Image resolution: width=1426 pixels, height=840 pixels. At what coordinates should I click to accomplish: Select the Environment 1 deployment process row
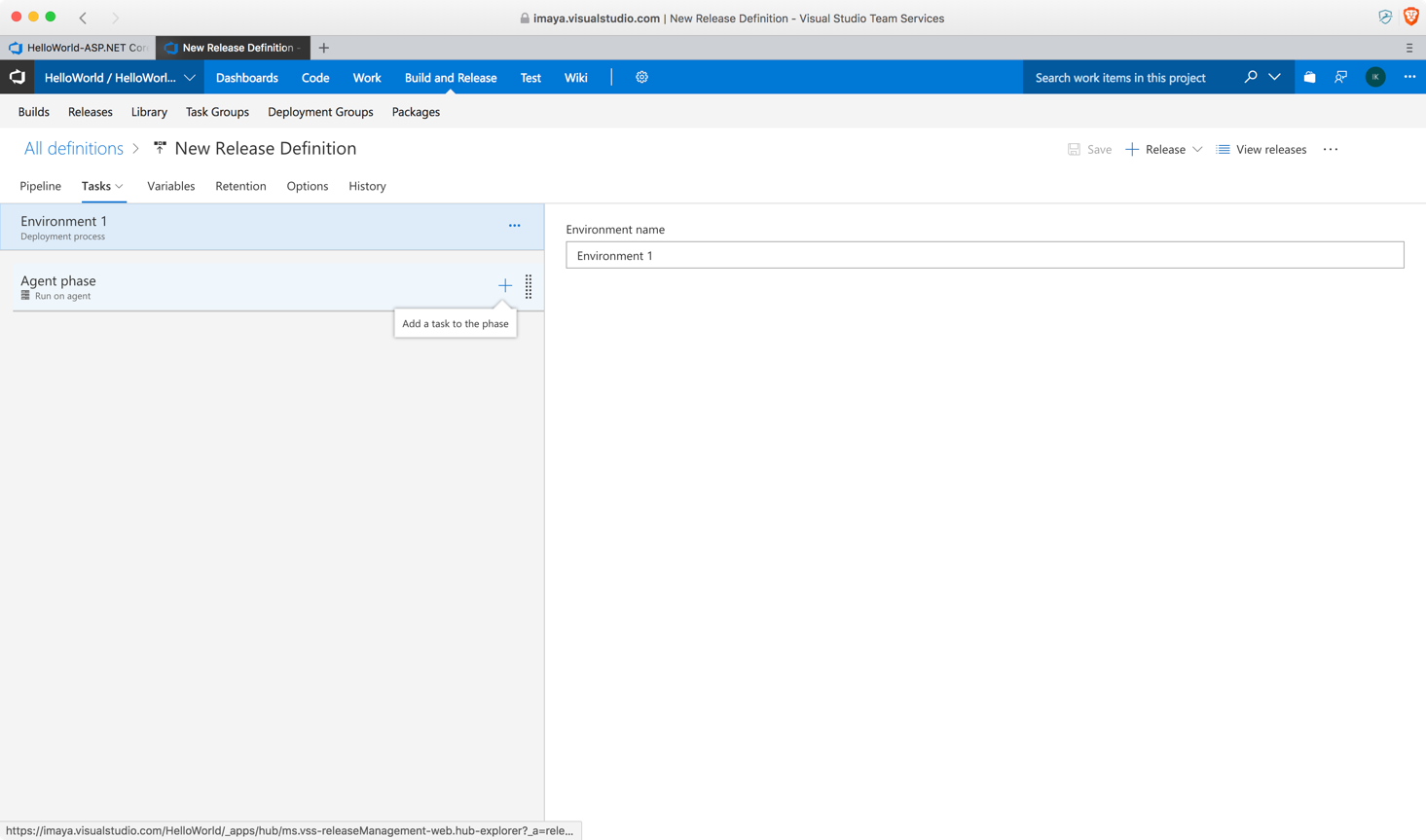(273, 227)
